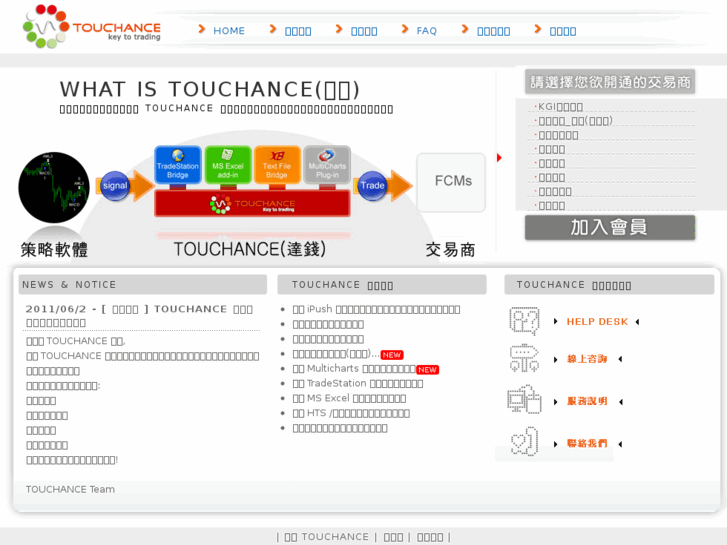Click the black trading chart thumbnail

tap(54, 187)
